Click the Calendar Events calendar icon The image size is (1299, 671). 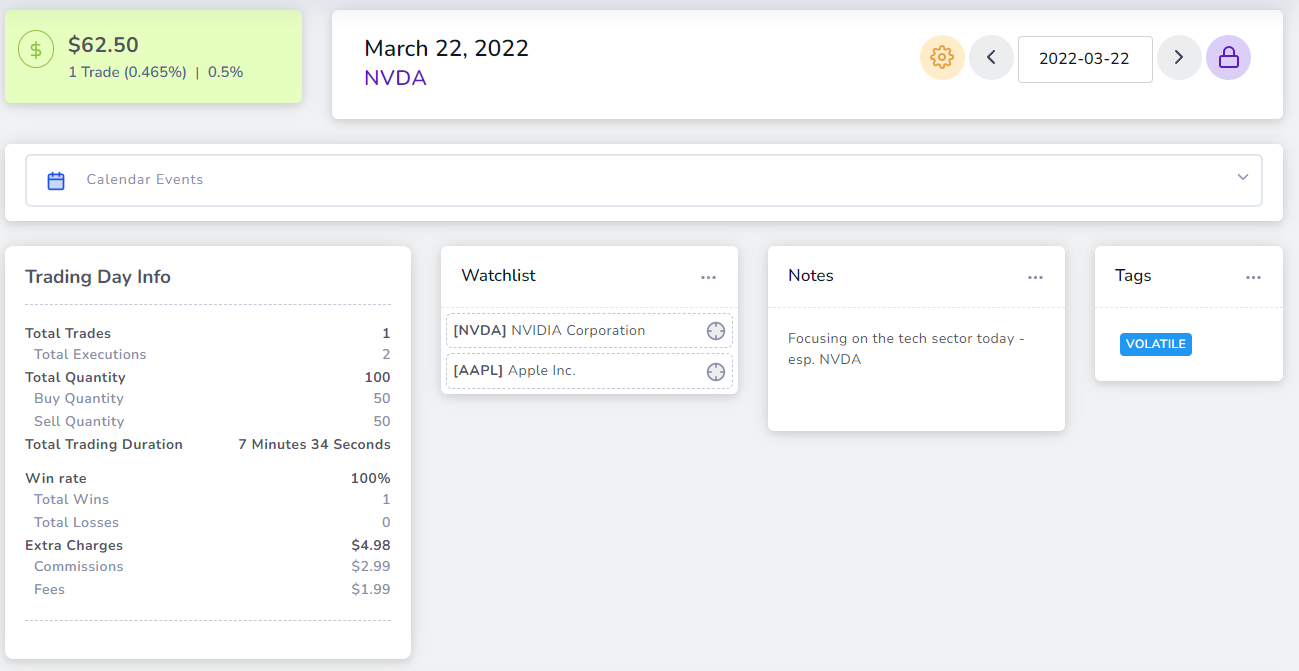point(56,181)
